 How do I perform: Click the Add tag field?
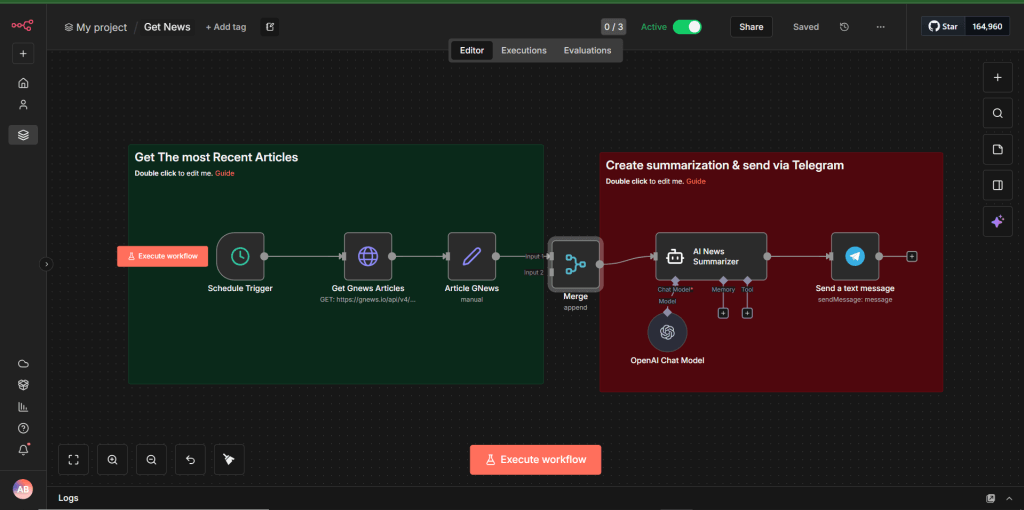coord(226,27)
